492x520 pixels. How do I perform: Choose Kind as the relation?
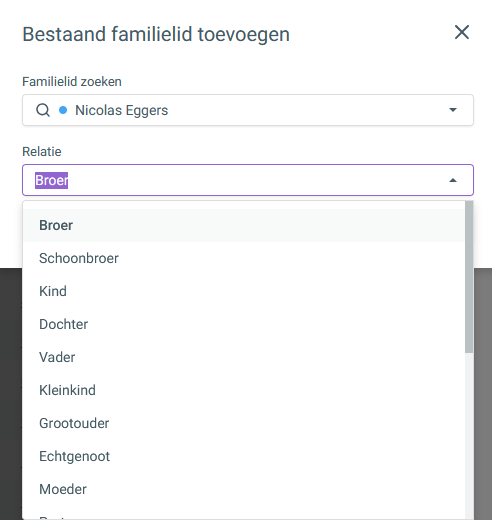tap(244, 291)
